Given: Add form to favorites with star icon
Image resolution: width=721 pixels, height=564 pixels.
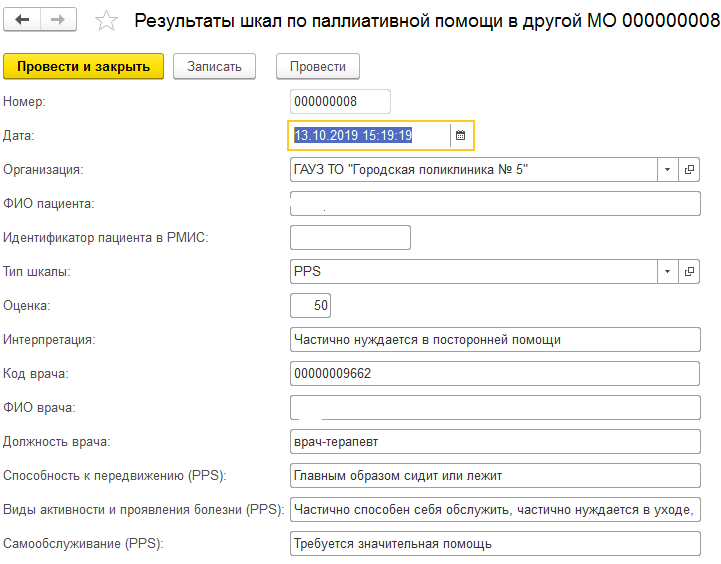Looking at the screenshot, I should click(x=108, y=20).
